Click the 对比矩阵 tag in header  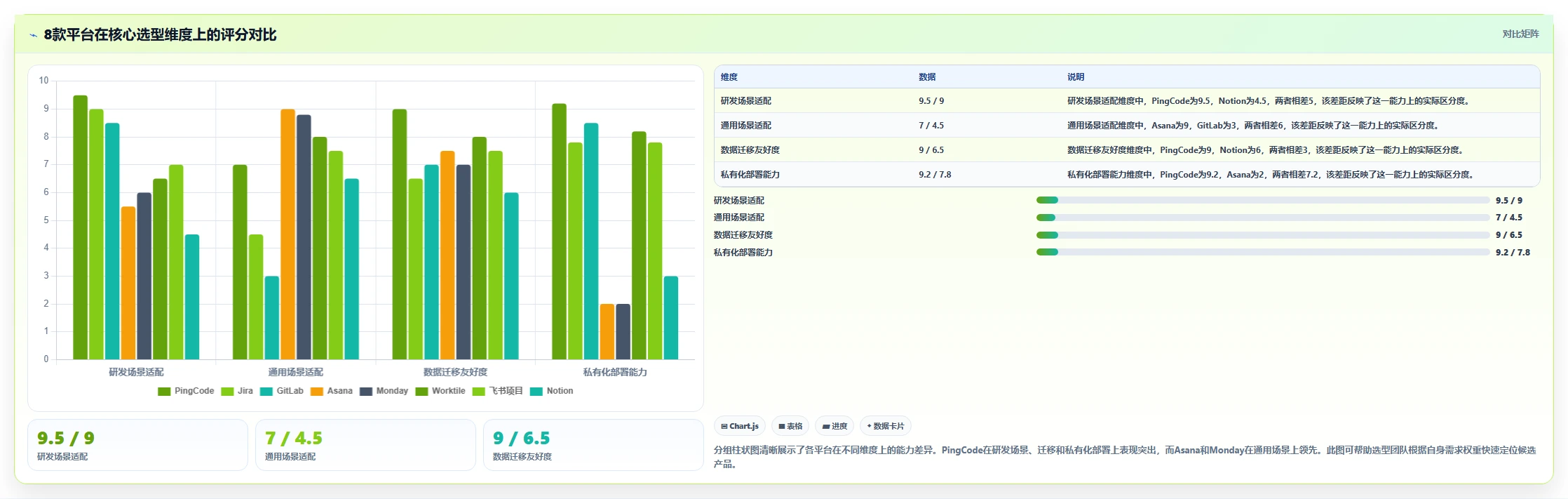[1520, 34]
